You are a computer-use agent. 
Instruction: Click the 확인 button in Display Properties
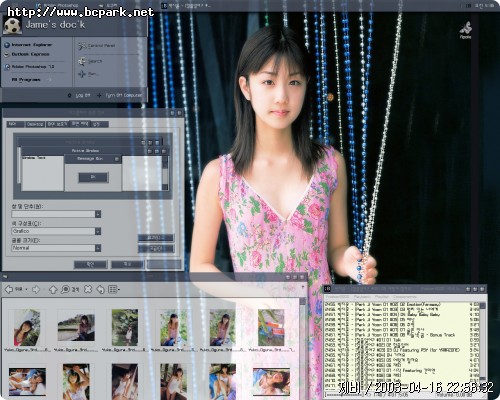point(90,264)
